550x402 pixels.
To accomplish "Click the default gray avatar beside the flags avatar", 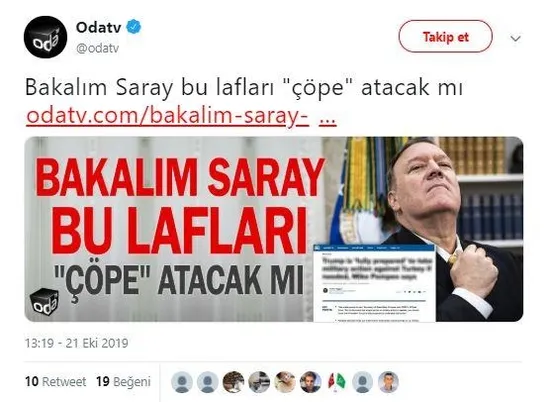I will tap(363, 382).
